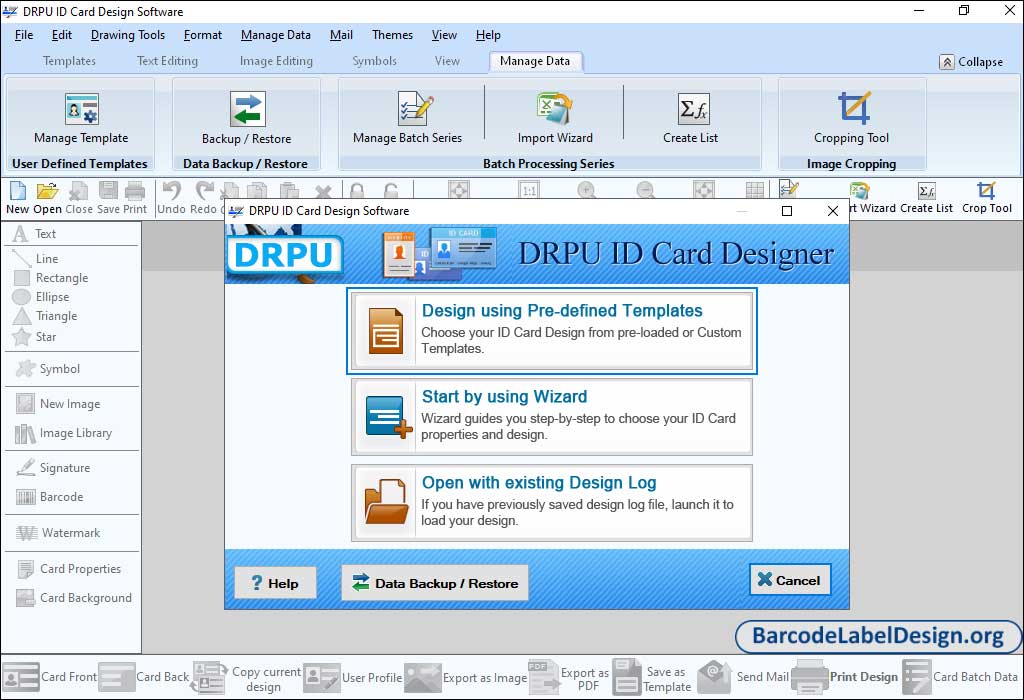
Task: Open Card Properties
Action: [69, 569]
